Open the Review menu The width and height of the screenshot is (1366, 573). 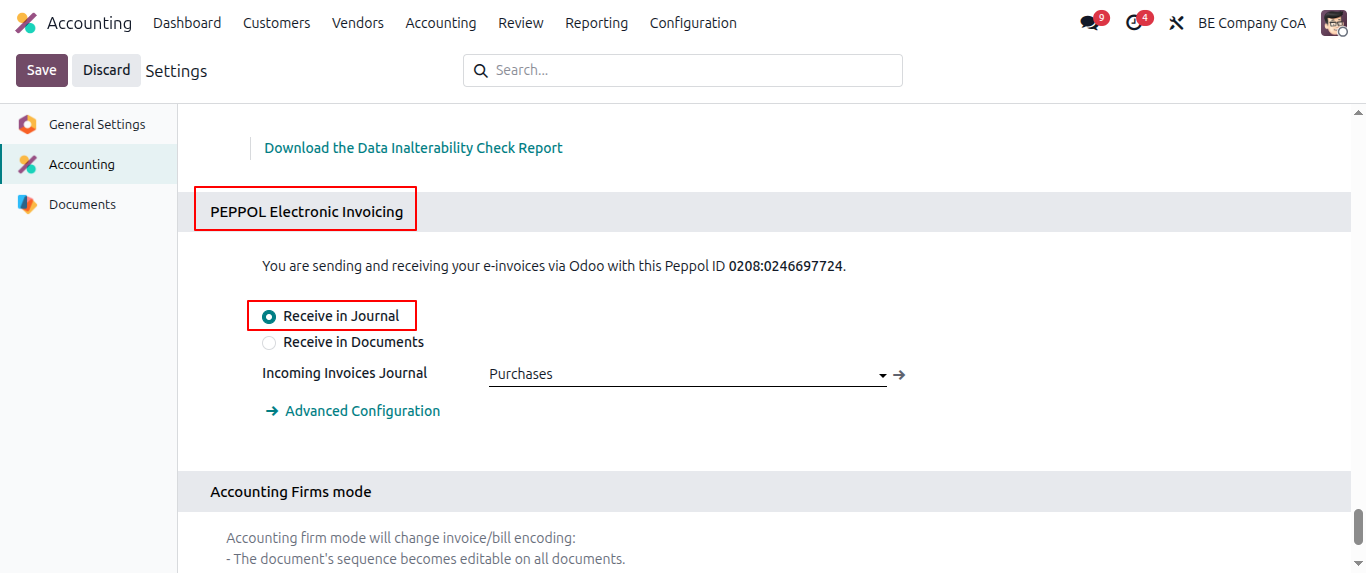tap(521, 23)
